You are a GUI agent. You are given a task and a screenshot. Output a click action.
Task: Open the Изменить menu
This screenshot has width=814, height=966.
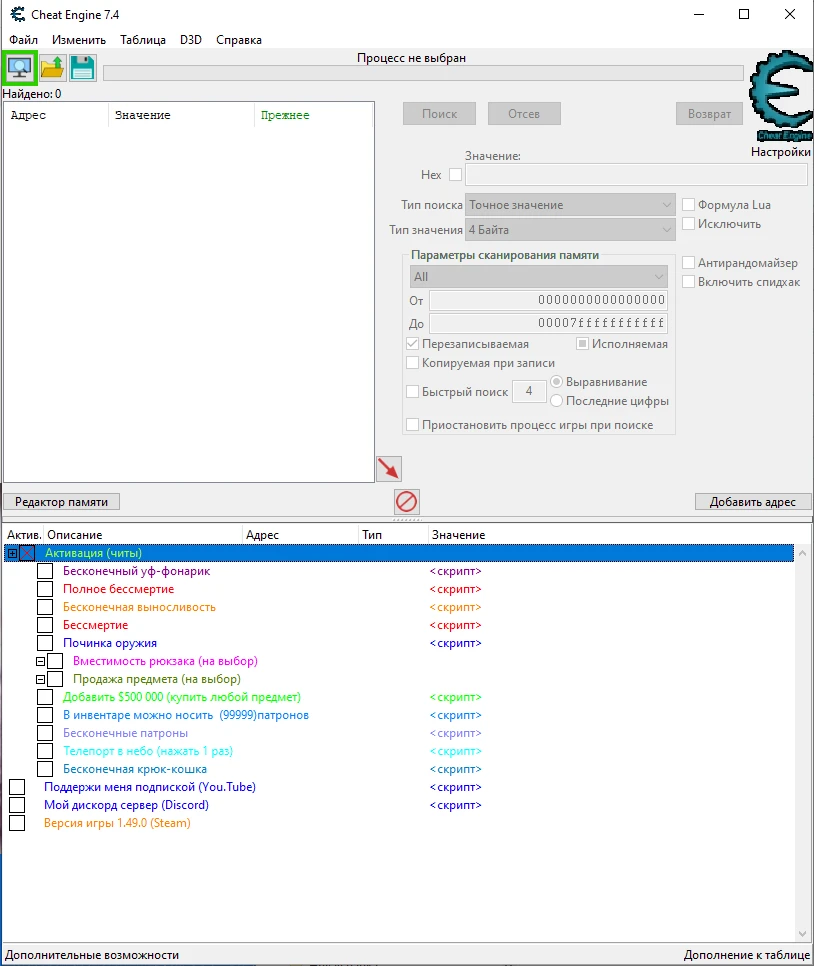pyautogui.click(x=79, y=40)
